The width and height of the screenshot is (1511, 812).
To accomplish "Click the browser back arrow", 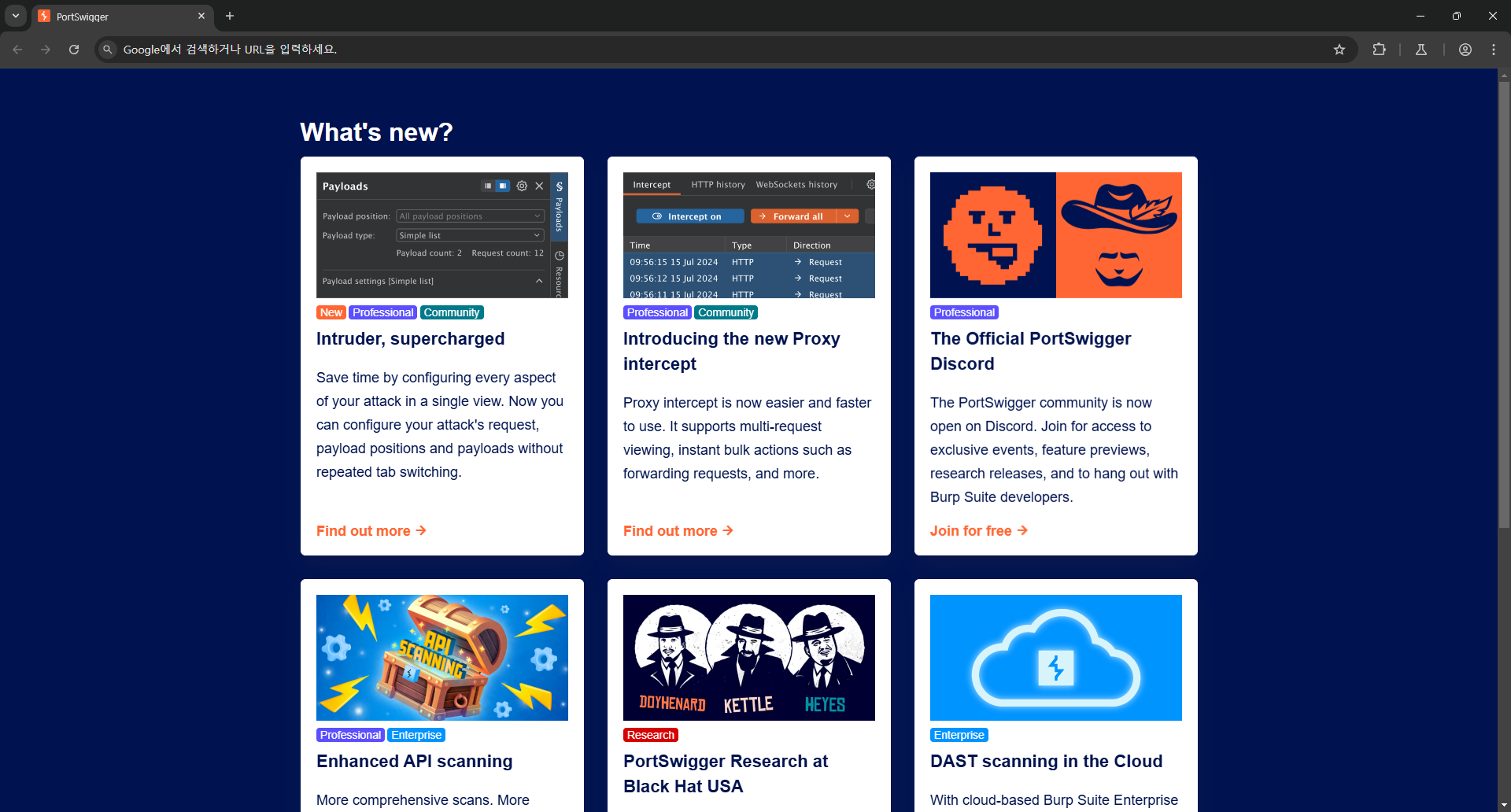I will [17, 50].
